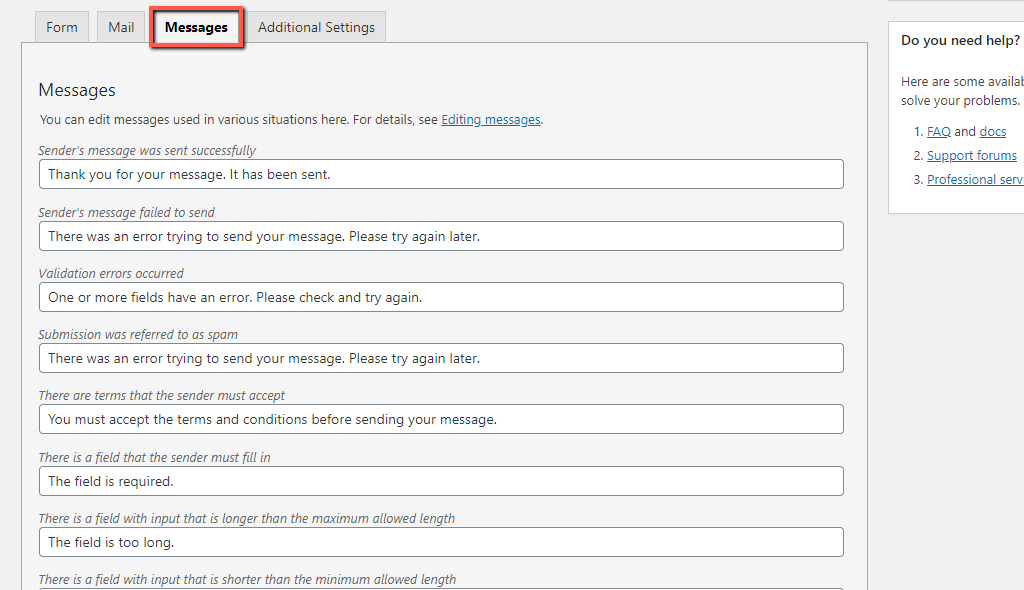
Task: Select the Messages tab
Action: 197,27
